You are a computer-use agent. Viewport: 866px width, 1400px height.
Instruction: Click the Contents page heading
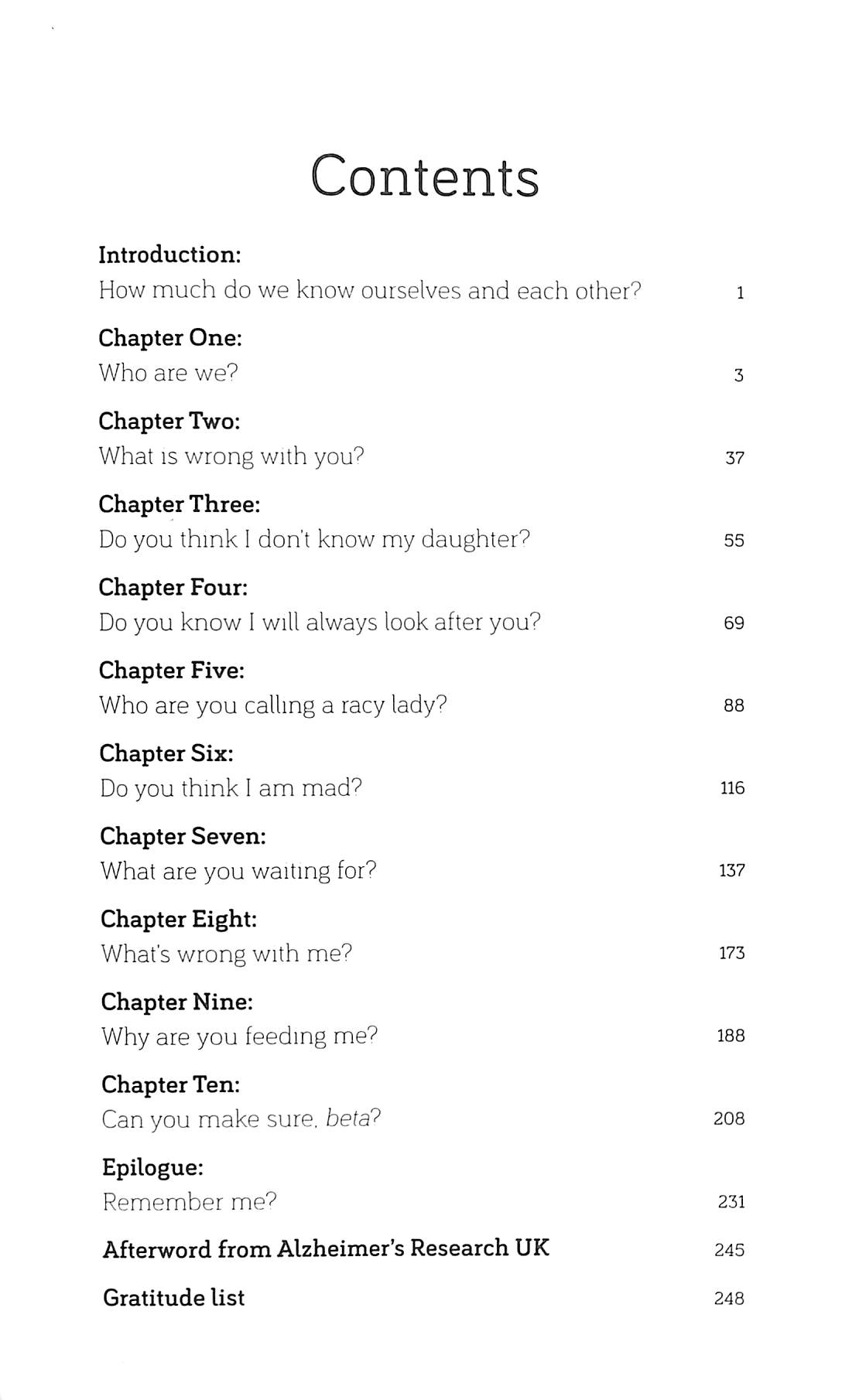[425, 177]
